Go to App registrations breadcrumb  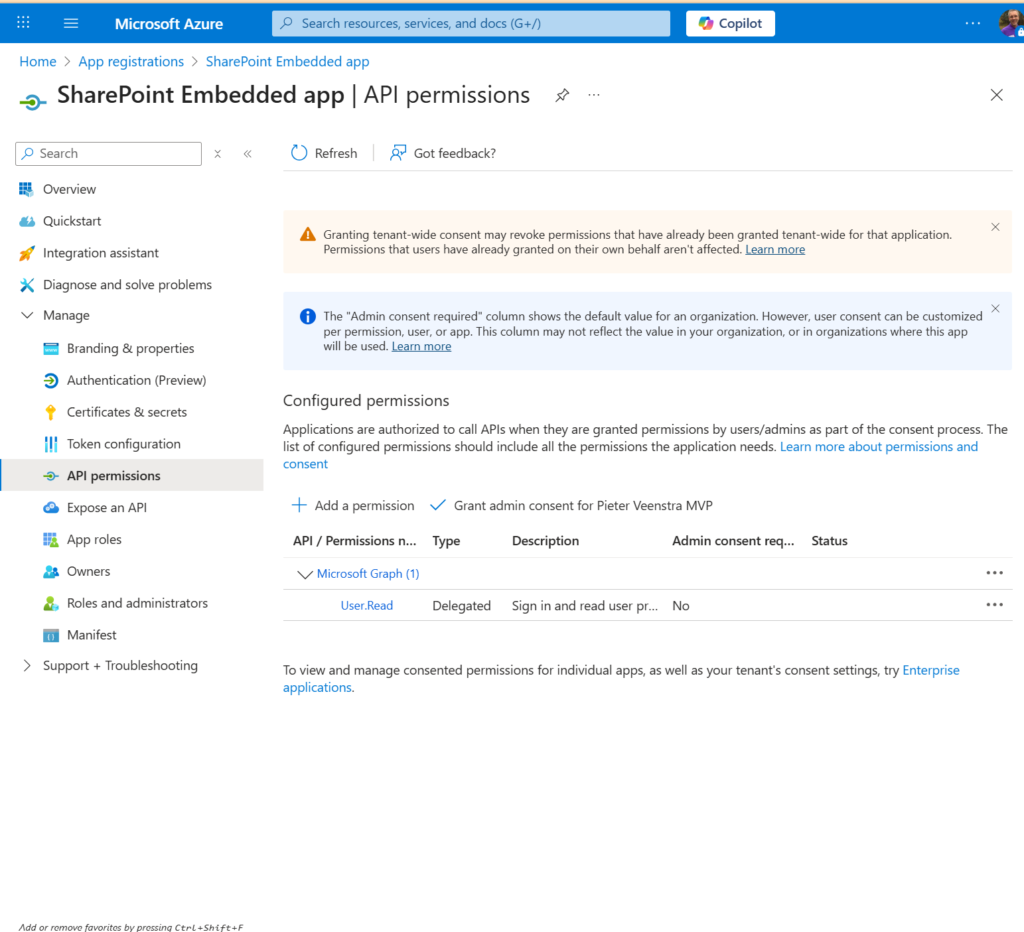(x=131, y=61)
